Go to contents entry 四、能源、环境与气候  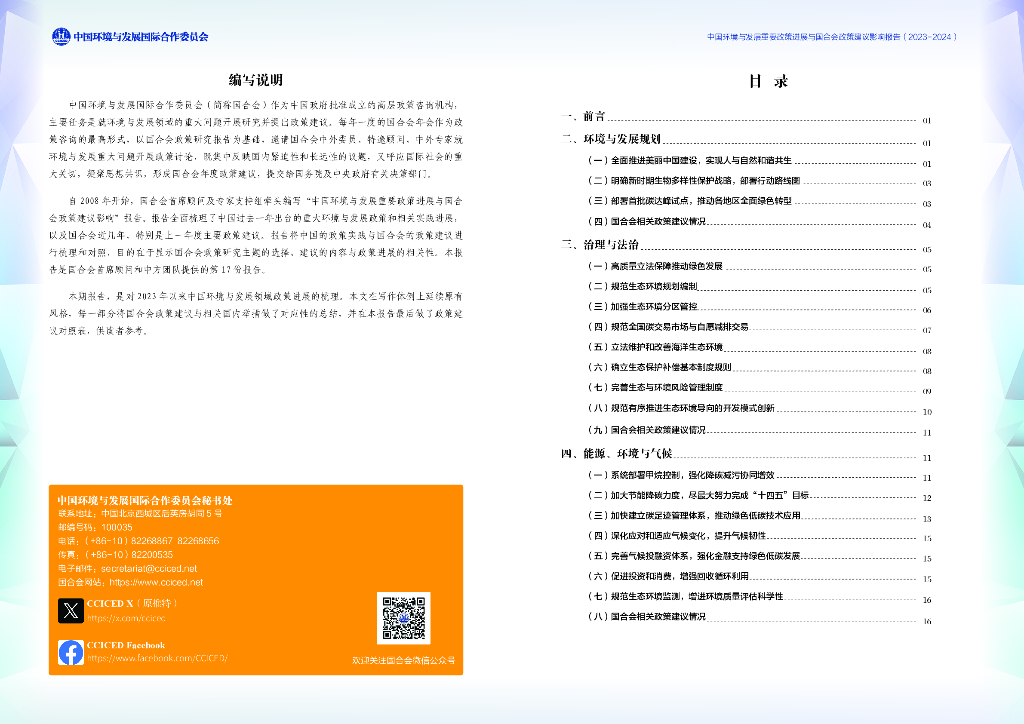pos(746,454)
